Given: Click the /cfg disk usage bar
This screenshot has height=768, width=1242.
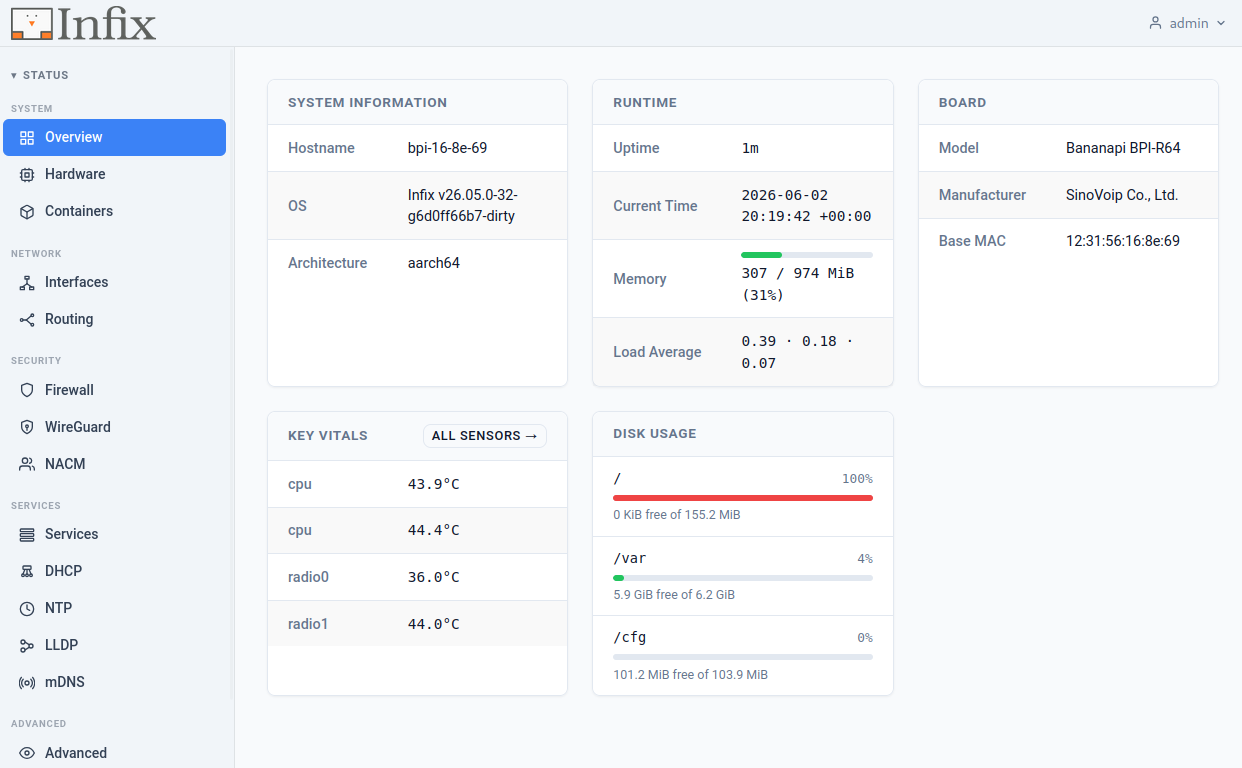Looking at the screenshot, I should [743, 657].
